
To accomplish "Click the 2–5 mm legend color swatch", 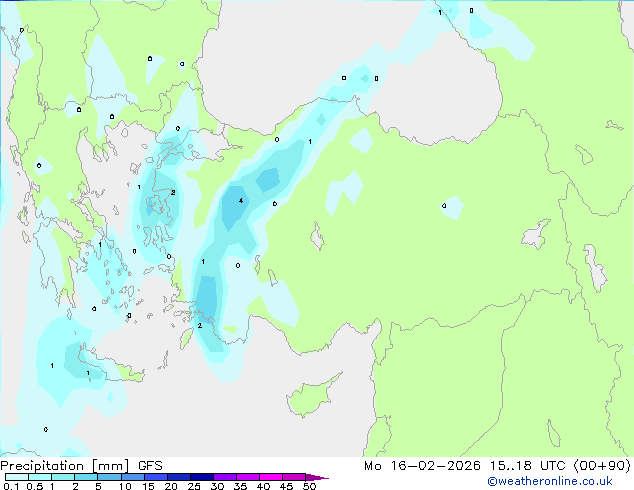I will 86,477.
